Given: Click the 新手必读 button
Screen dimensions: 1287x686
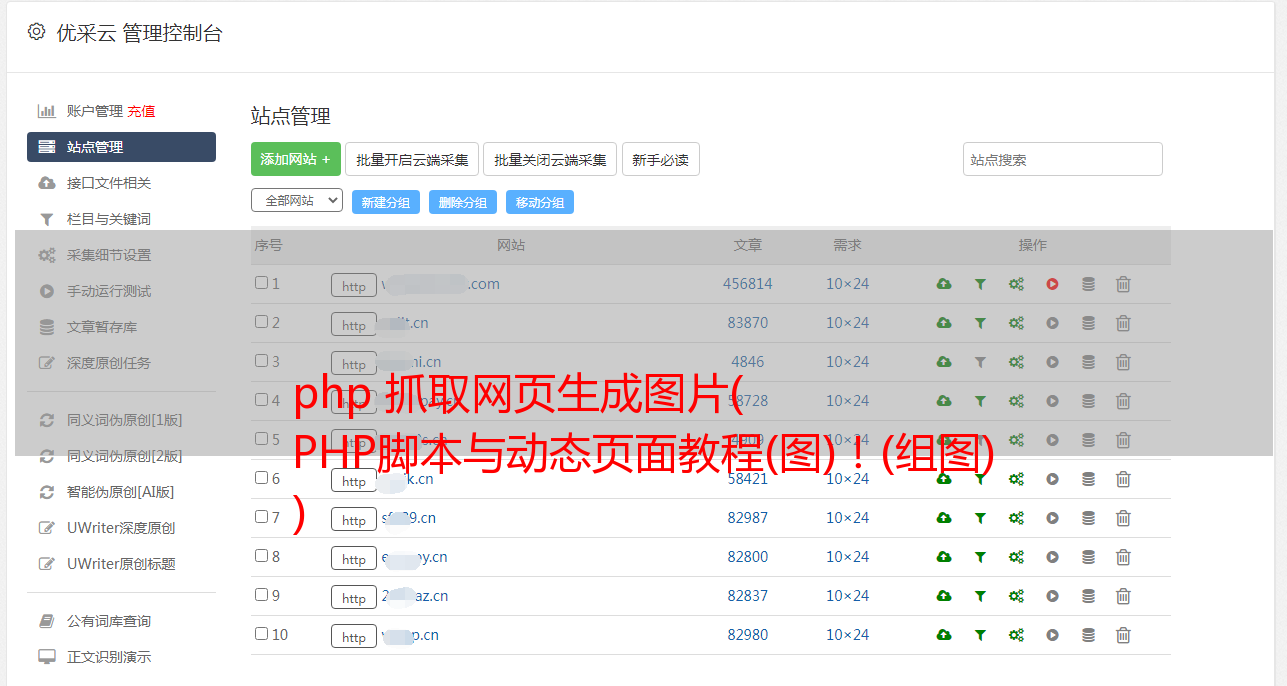Looking at the screenshot, I should [x=661, y=159].
